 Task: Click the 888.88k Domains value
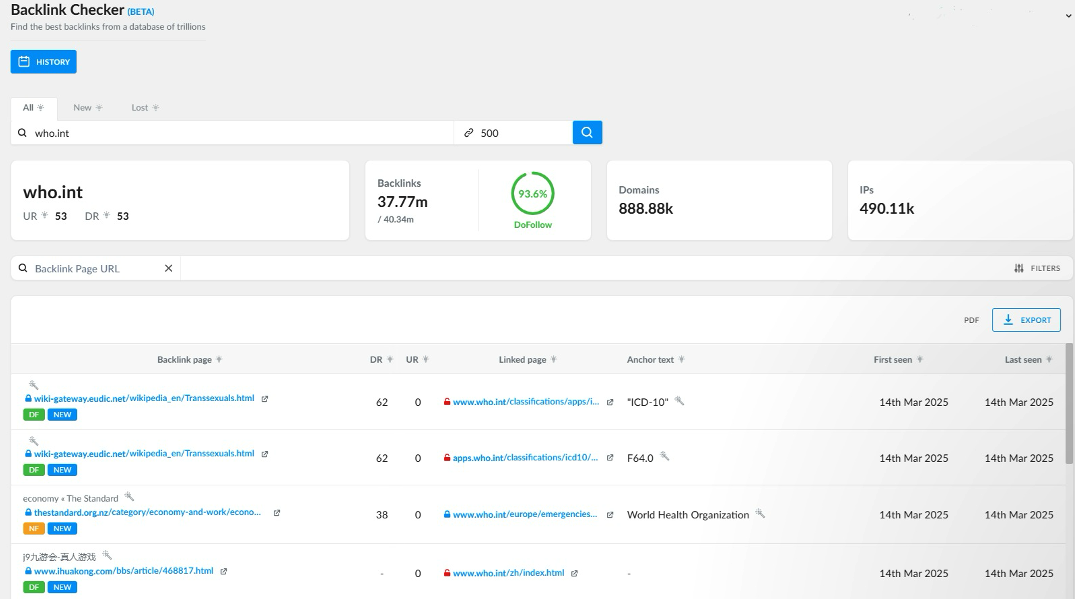point(646,209)
